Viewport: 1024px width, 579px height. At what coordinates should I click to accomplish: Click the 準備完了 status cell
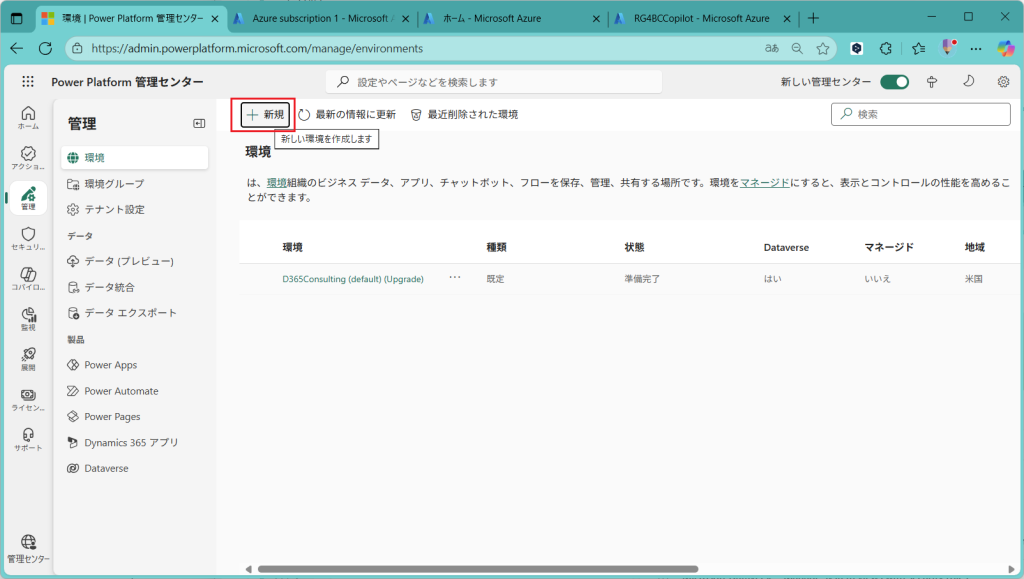[642, 279]
